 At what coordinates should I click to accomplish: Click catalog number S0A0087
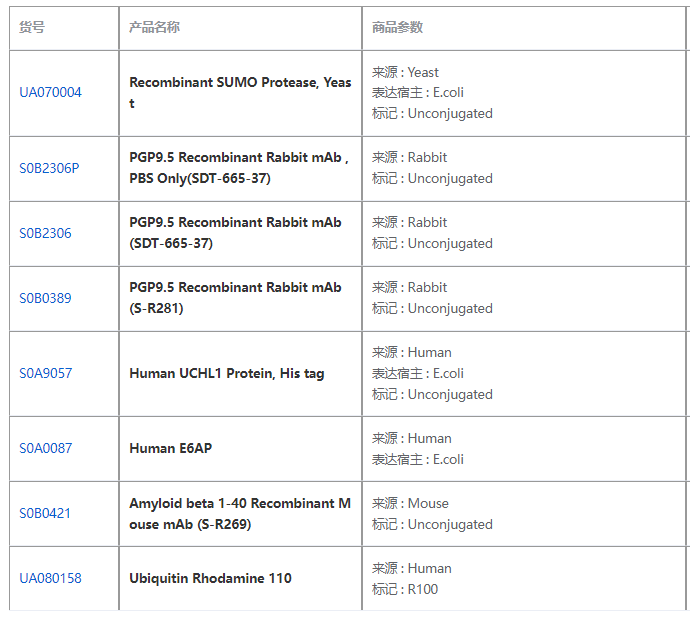click(x=45, y=448)
